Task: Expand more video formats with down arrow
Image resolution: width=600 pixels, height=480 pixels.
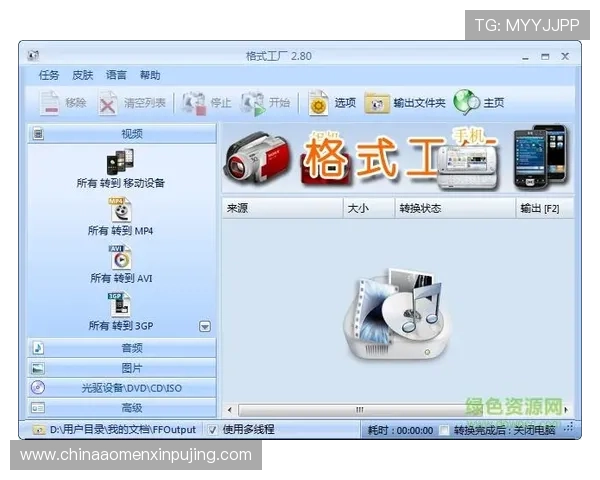Action: pos(205,327)
